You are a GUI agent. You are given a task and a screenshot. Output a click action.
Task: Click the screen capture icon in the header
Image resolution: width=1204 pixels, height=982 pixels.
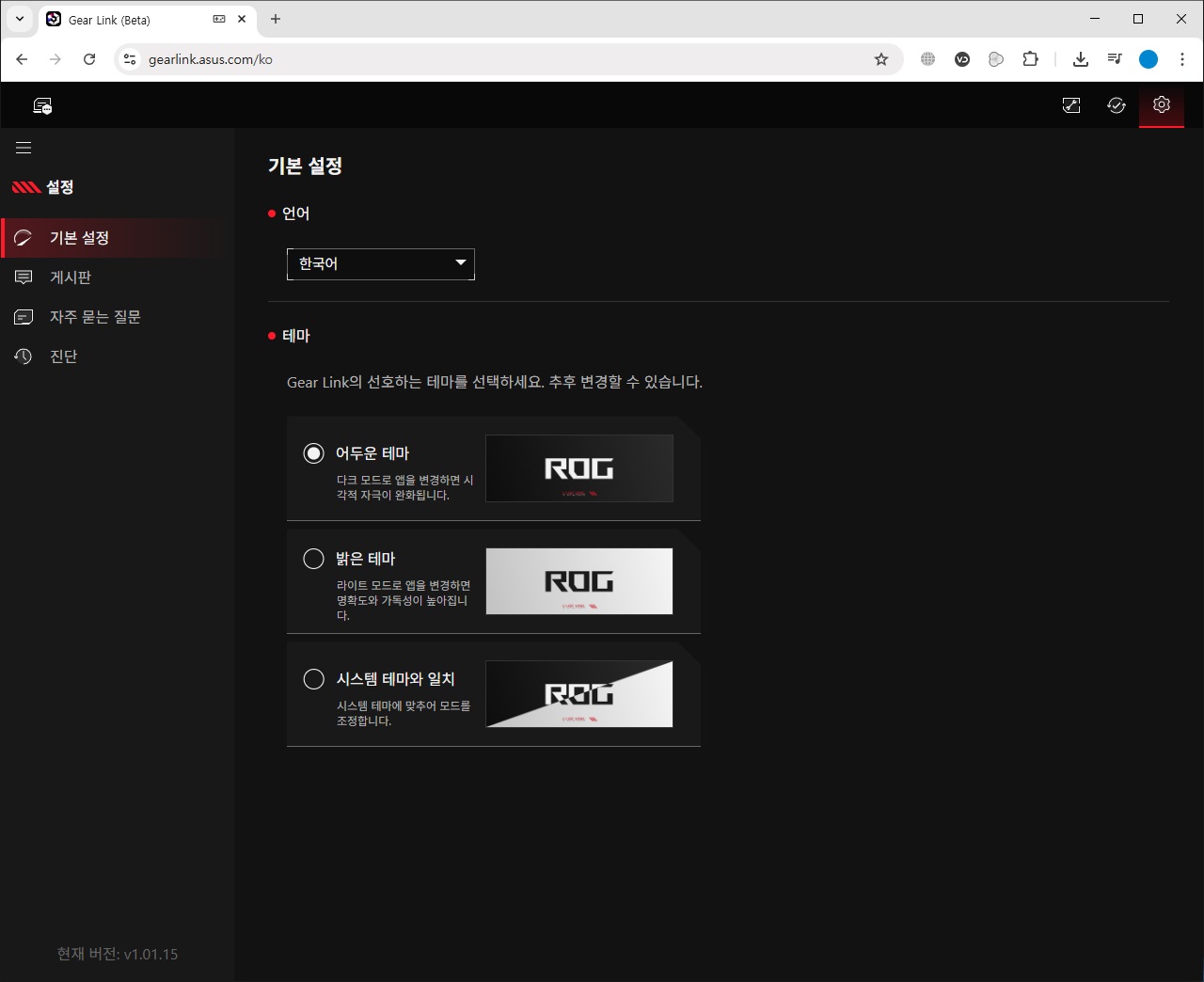(1071, 105)
